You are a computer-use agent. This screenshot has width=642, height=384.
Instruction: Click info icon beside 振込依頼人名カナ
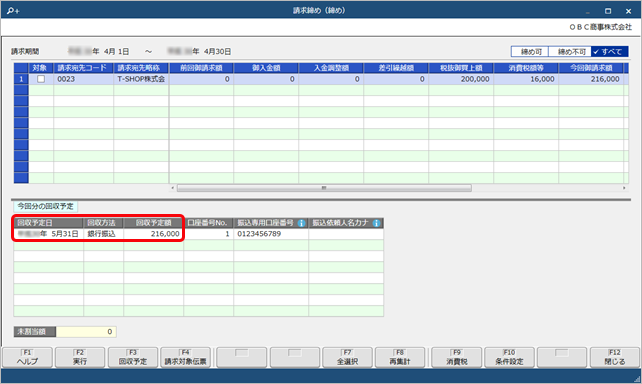point(377,223)
